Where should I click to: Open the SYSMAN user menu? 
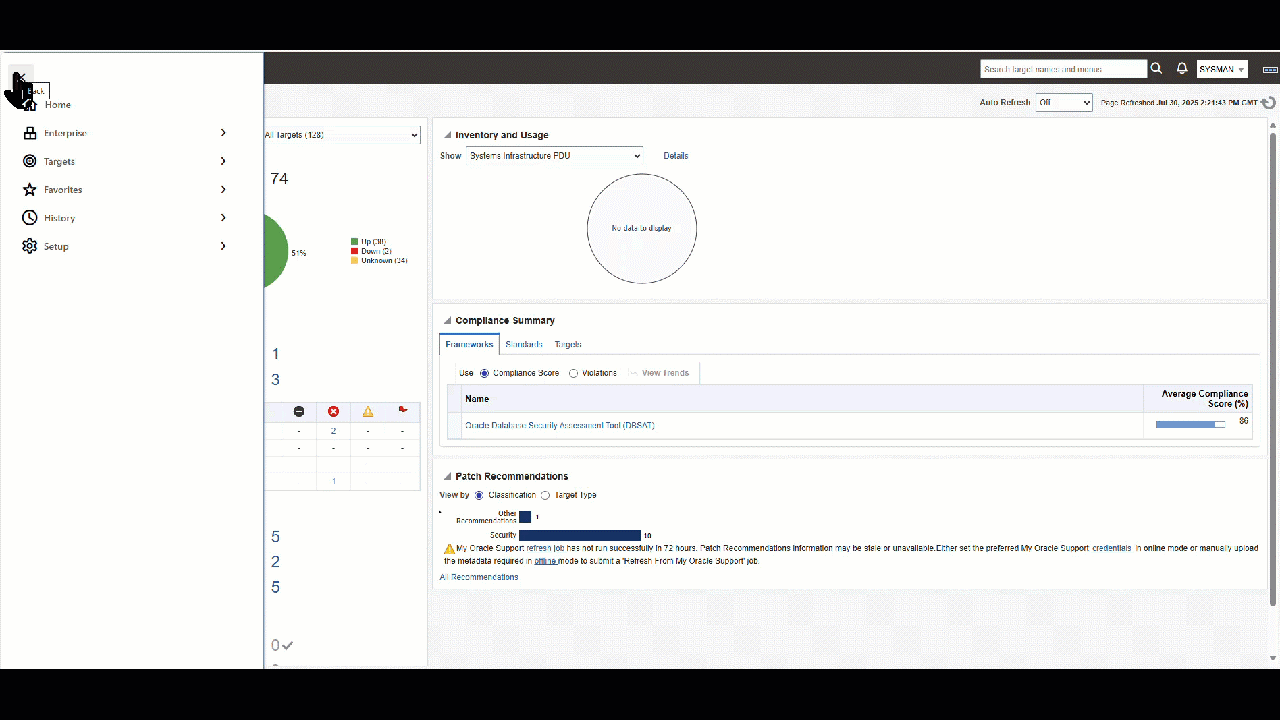(1222, 69)
